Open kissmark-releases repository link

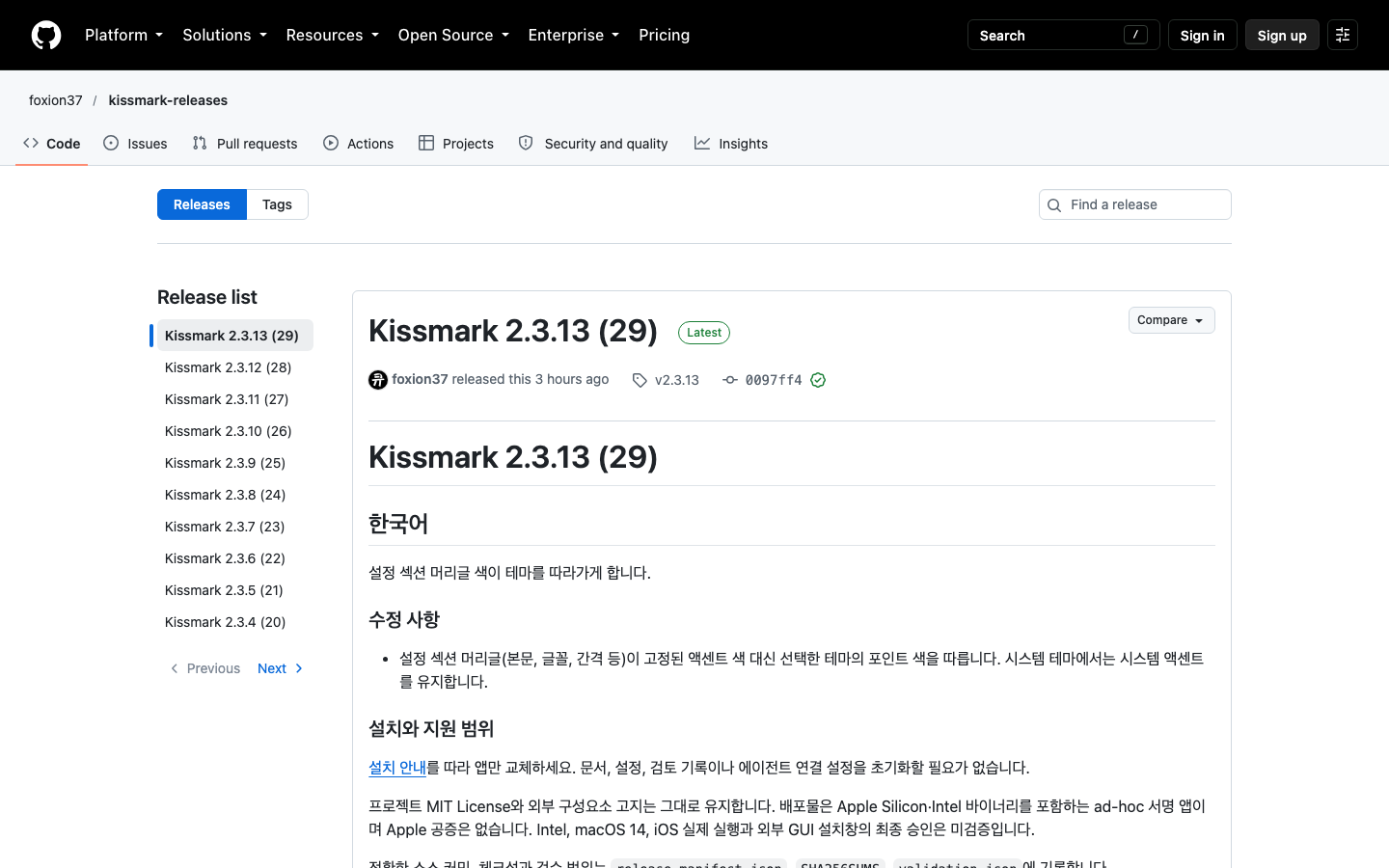(168, 100)
